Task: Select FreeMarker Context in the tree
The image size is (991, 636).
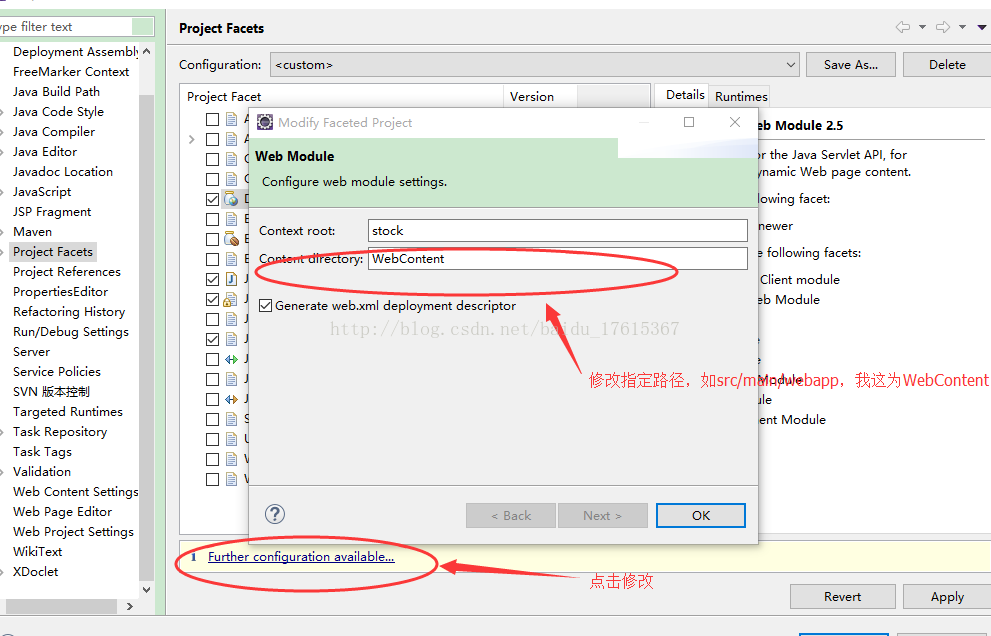Action: [x=71, y=71]
